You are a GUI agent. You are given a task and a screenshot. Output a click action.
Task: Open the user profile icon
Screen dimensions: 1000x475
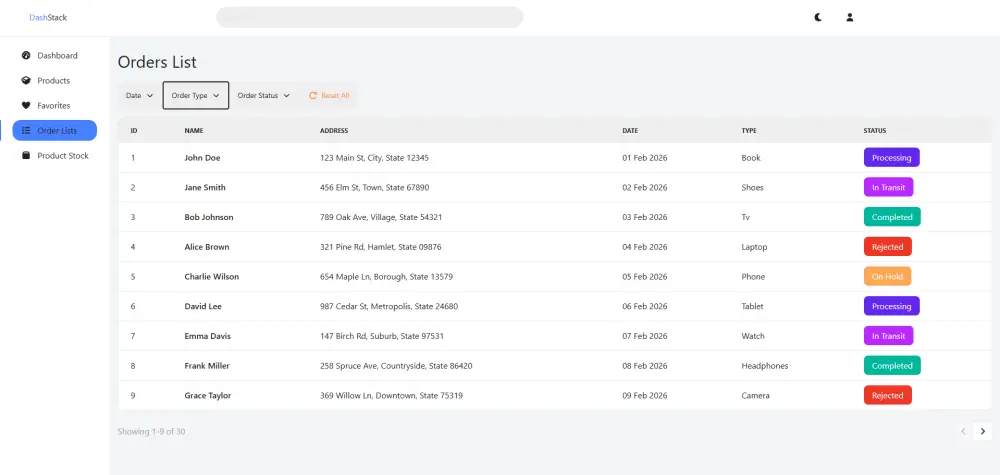[849, 17]
